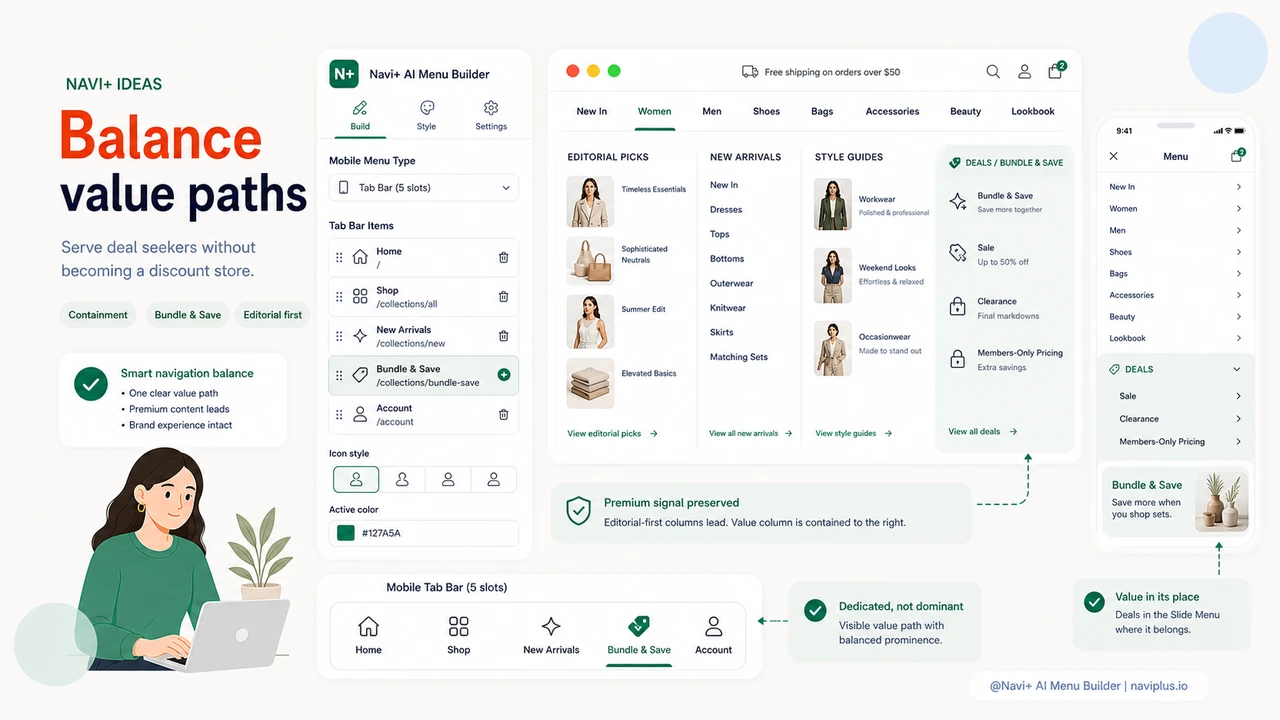
Task: Expand Accessories chevron in mobile menu
Action: click(1238, 295)
